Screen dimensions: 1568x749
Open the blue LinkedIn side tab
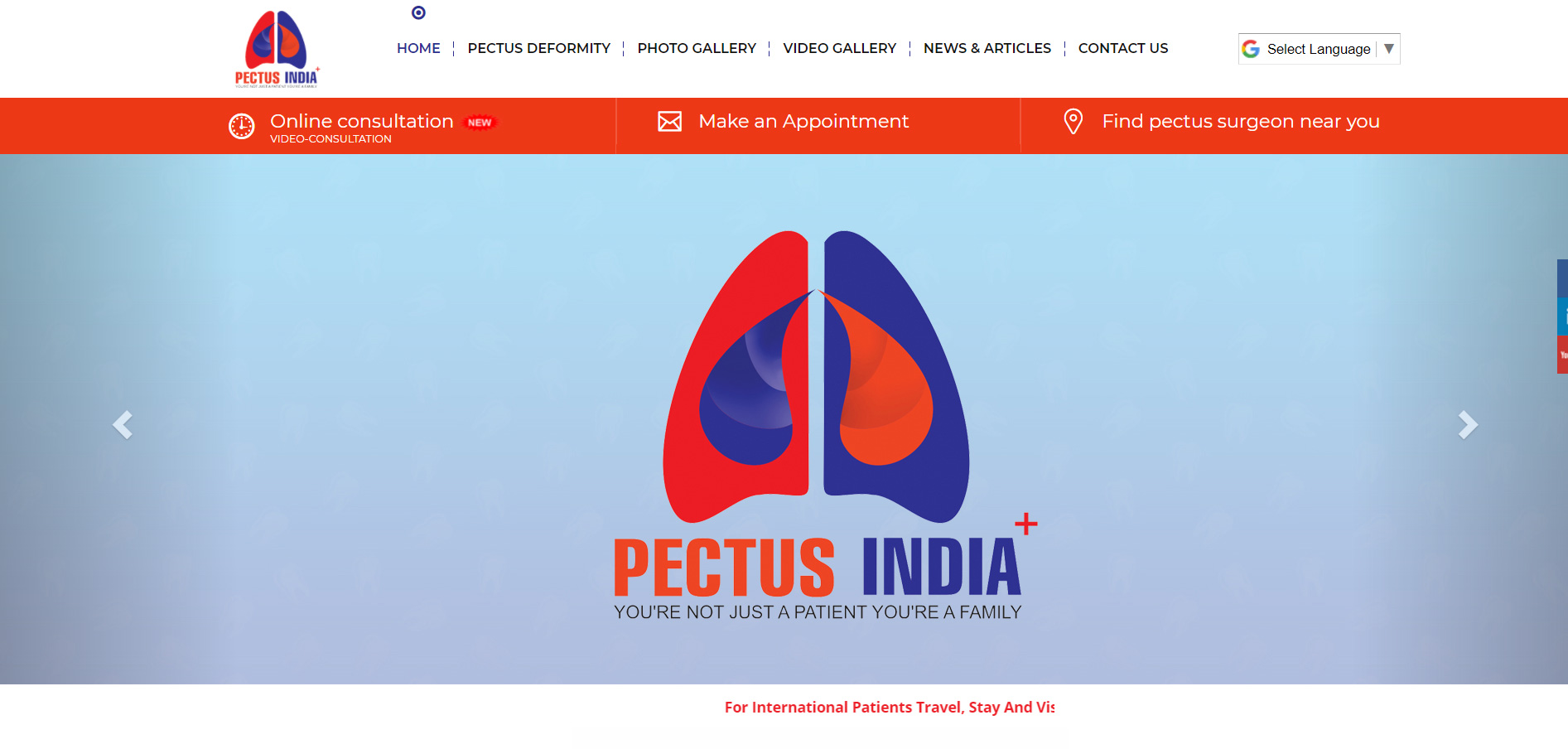pos(1562,317)
